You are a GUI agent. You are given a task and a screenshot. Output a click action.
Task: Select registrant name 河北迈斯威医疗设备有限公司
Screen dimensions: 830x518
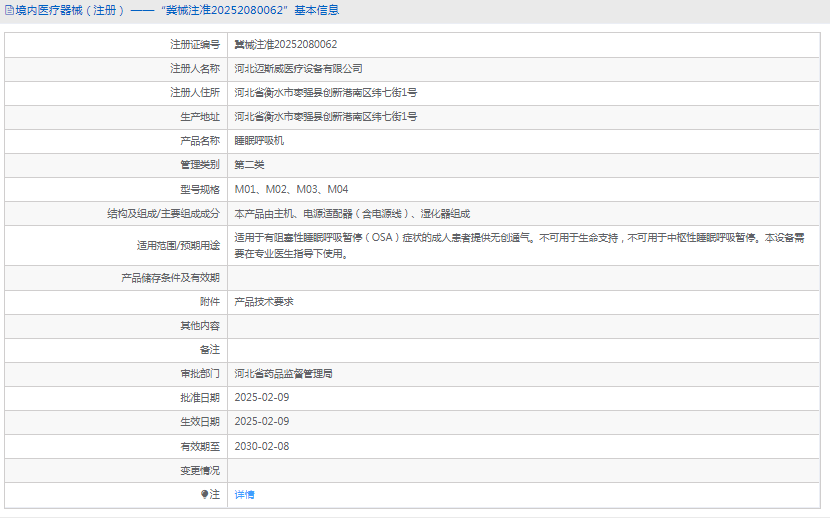point(299,69)
